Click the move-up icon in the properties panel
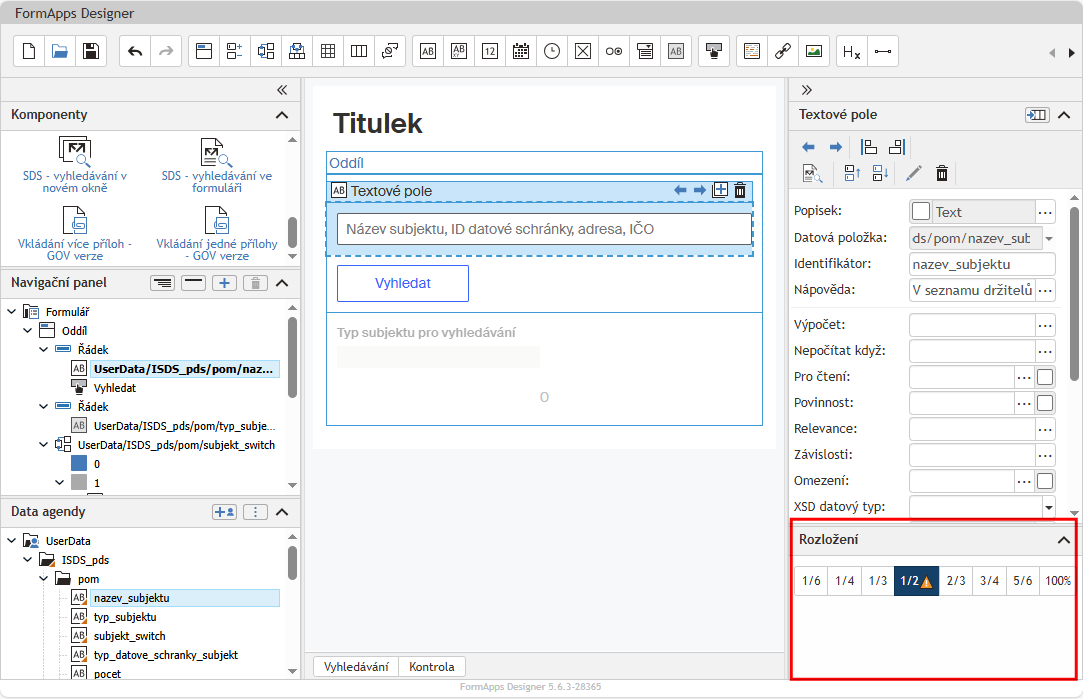 [852, 173]
